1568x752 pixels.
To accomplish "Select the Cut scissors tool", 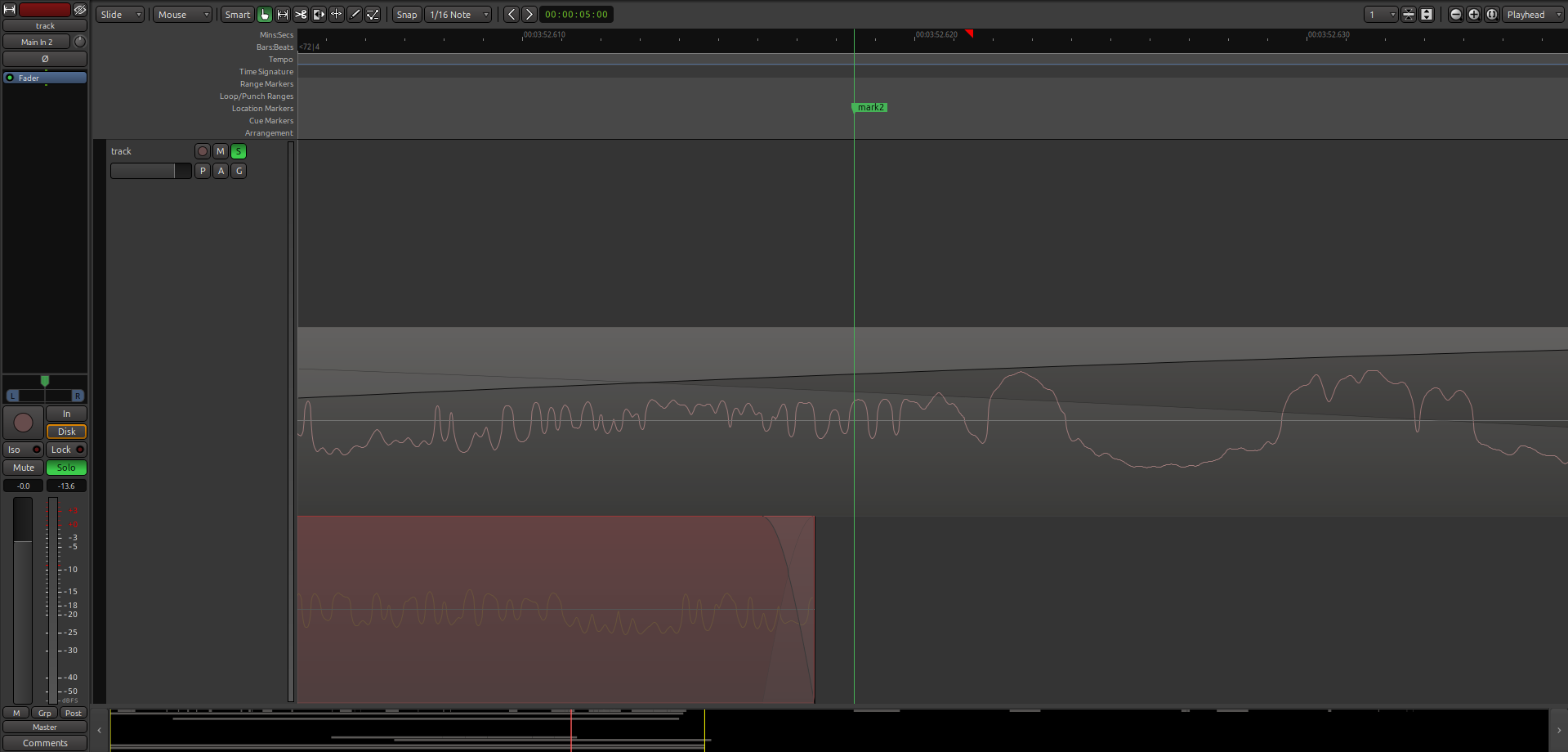I will (x=301, y=15).
